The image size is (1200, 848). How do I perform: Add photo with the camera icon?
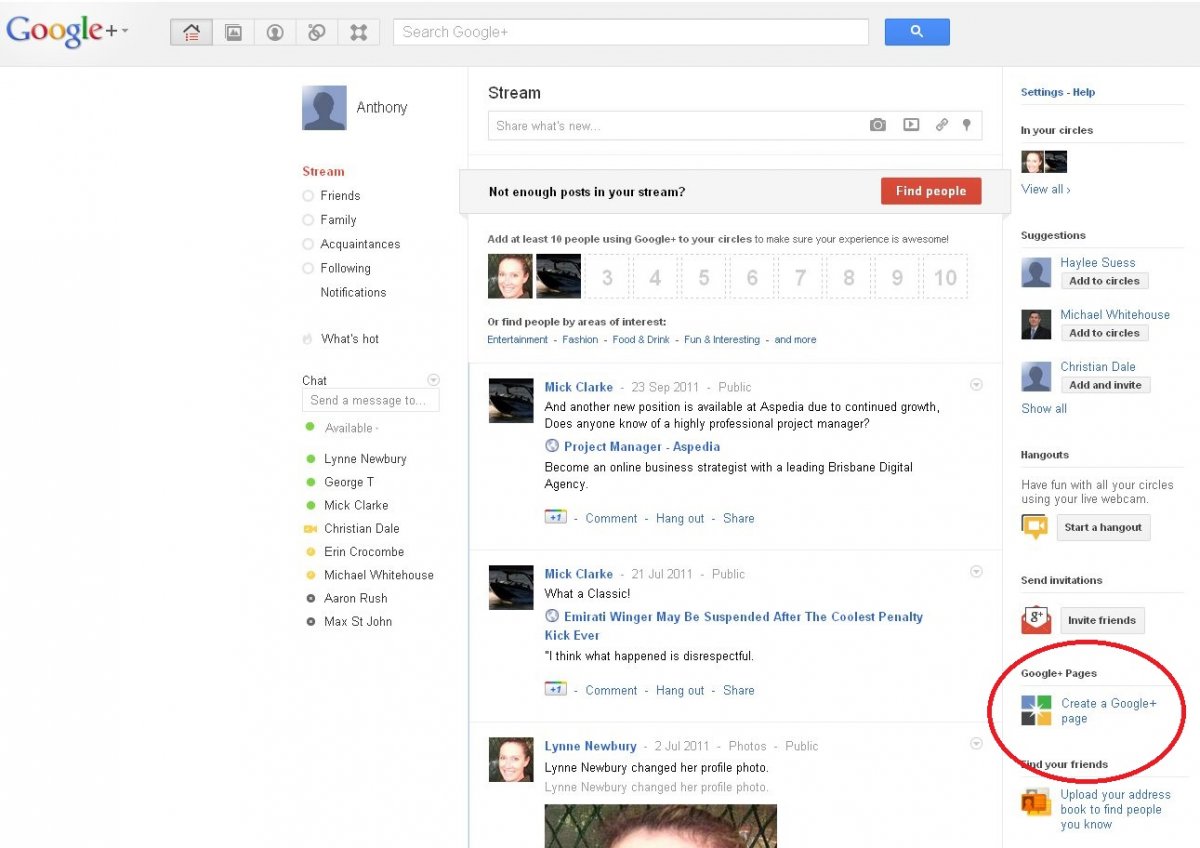[x=878, y=125]
